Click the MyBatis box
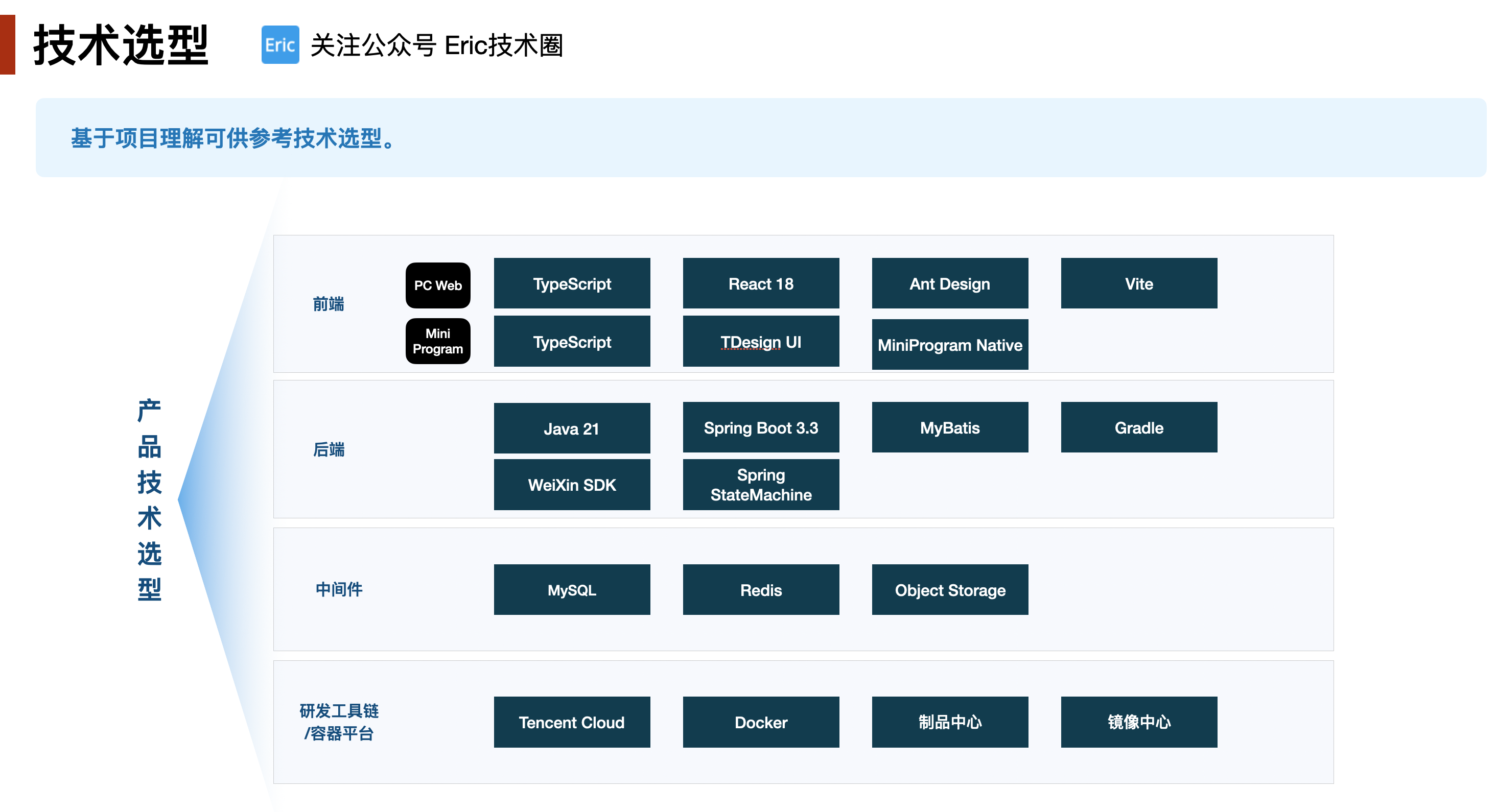 point(950,427)
